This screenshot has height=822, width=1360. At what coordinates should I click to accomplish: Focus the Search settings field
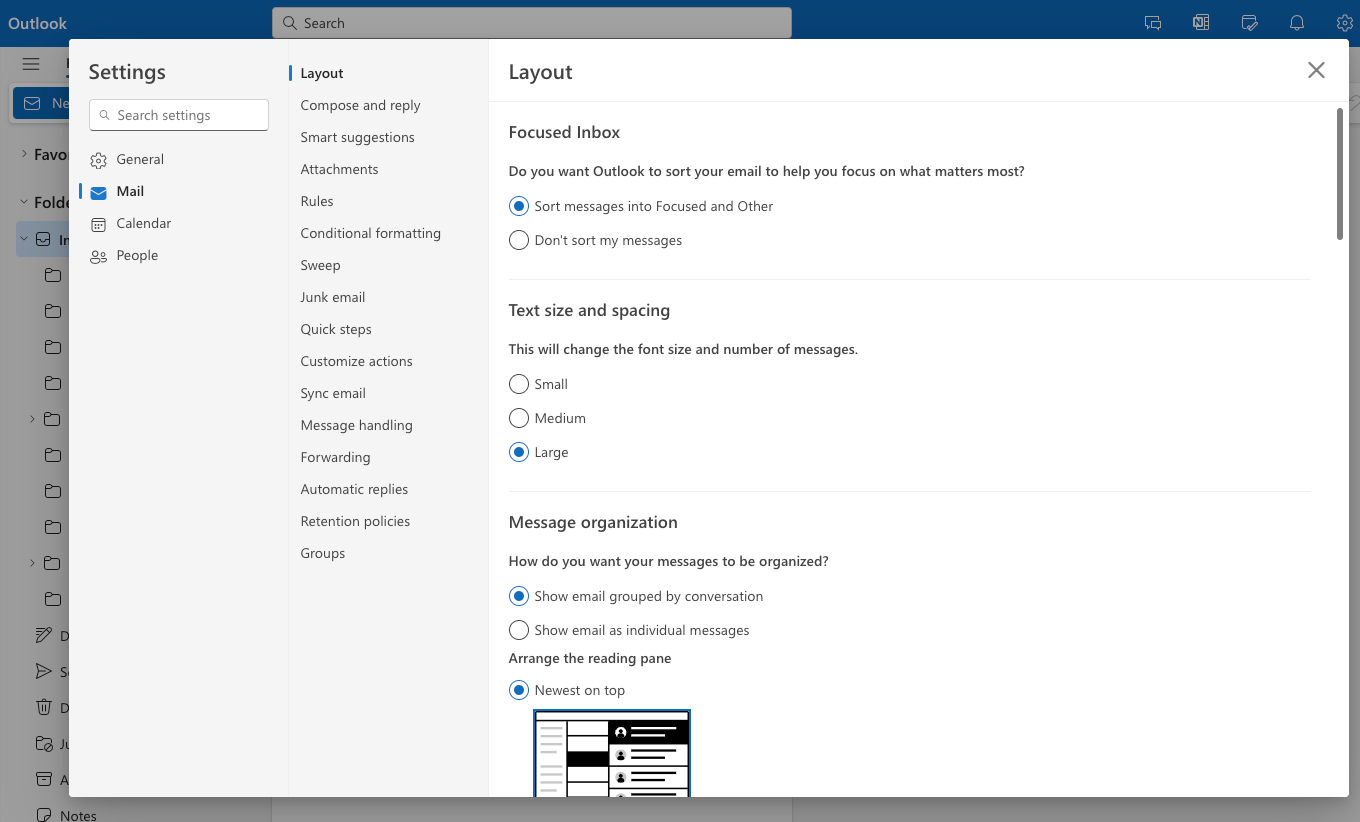(179, 115)
